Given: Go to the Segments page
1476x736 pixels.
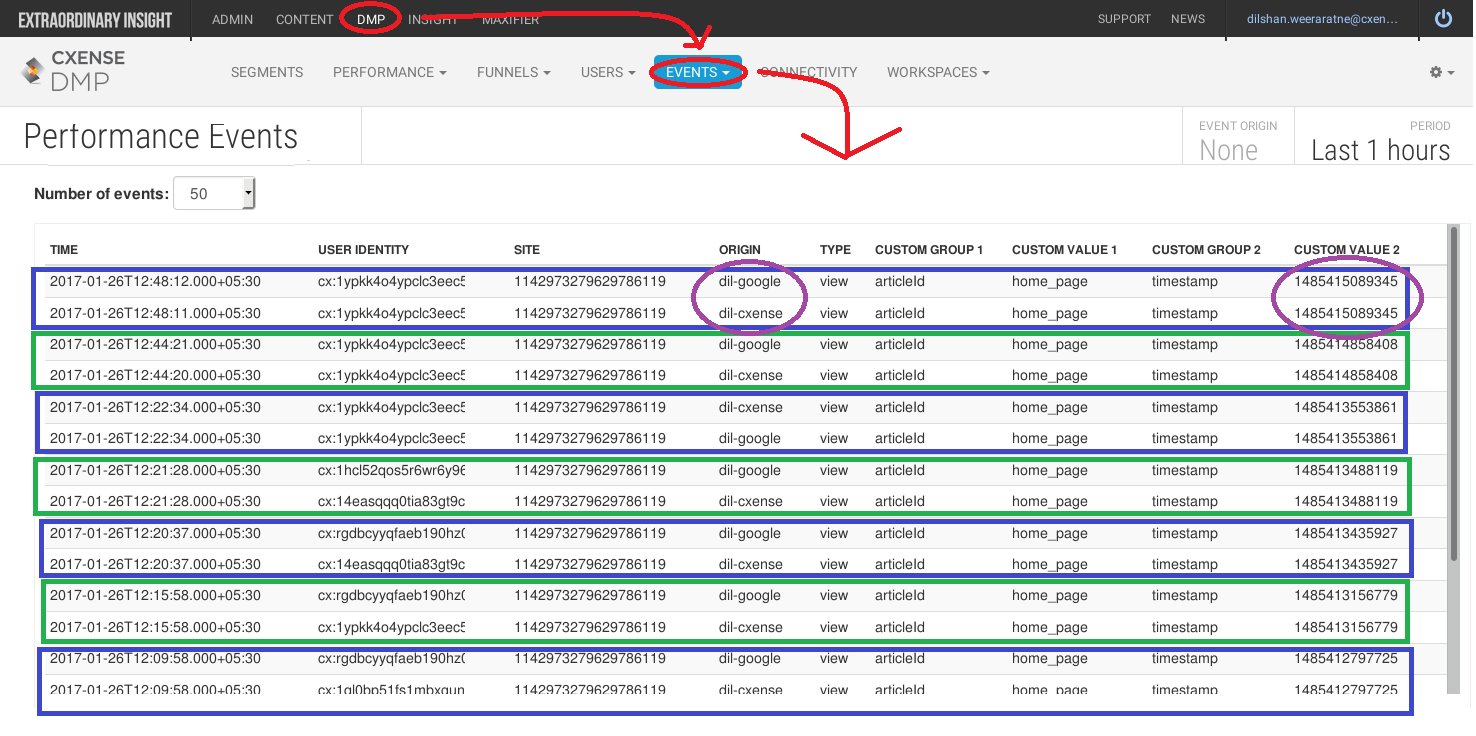Looking at the screenshot, I should click(267, 72).
